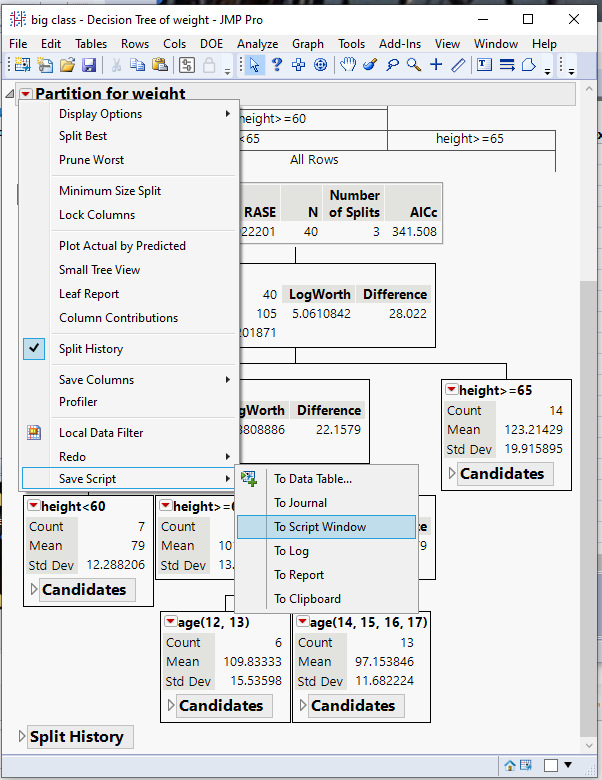602x780 pixels.
Task: Collapse the Partition for weight gray triangle
Action: tap(9, 94)
